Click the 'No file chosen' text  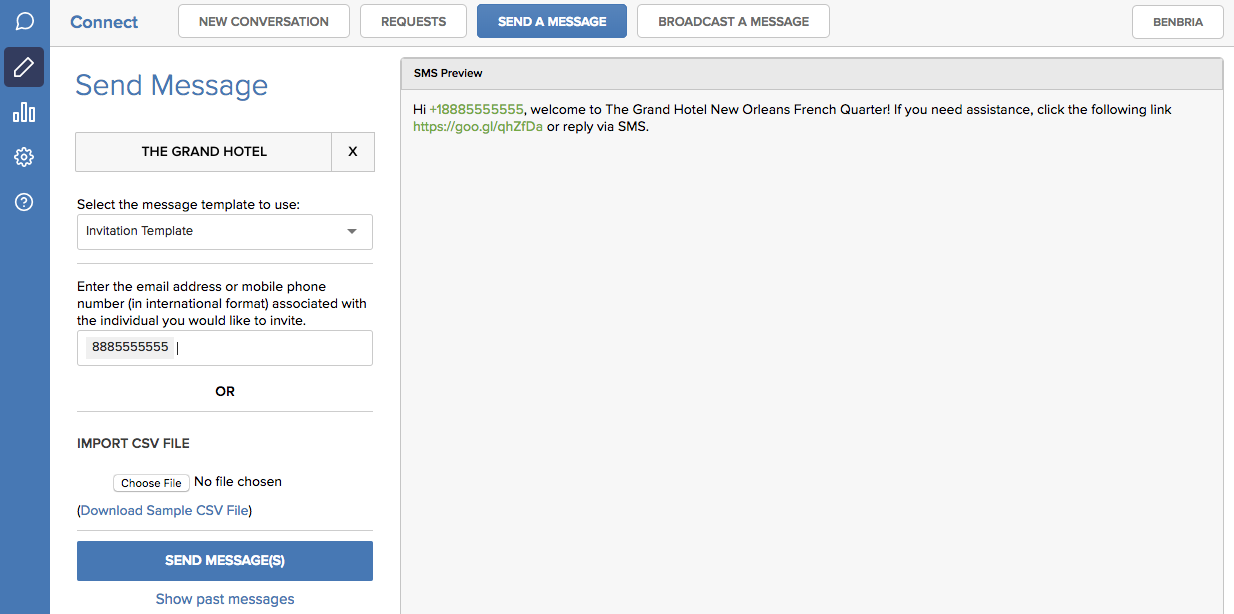tap(238, 482)
